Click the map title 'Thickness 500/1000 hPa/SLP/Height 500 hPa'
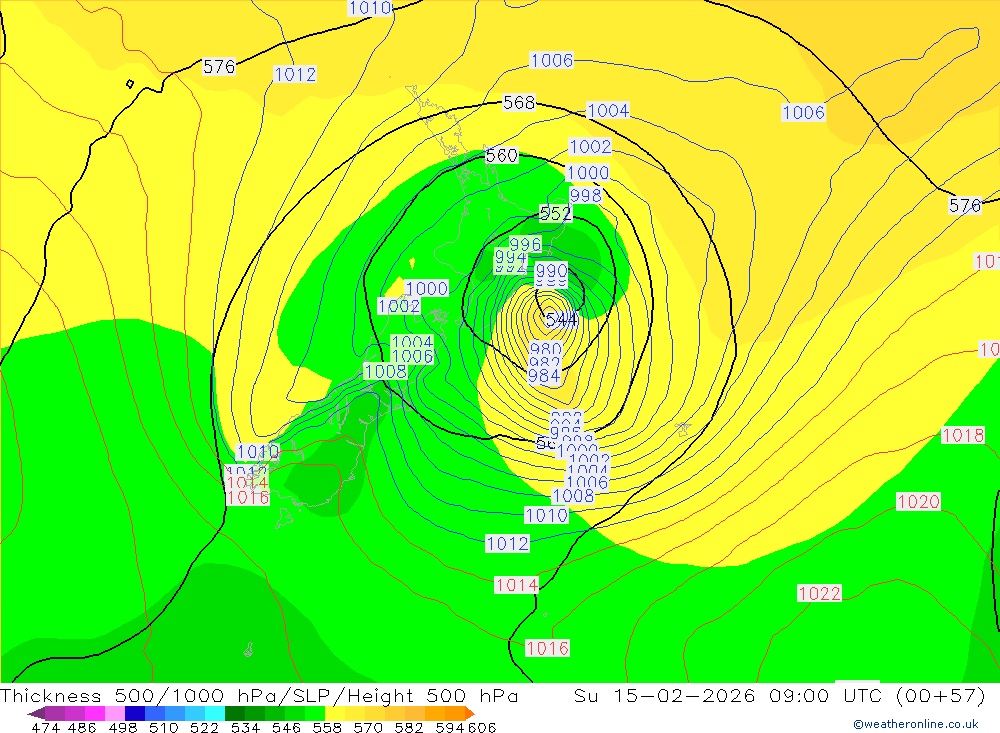This screenshot has height=733, width=1000. (259, 695)
